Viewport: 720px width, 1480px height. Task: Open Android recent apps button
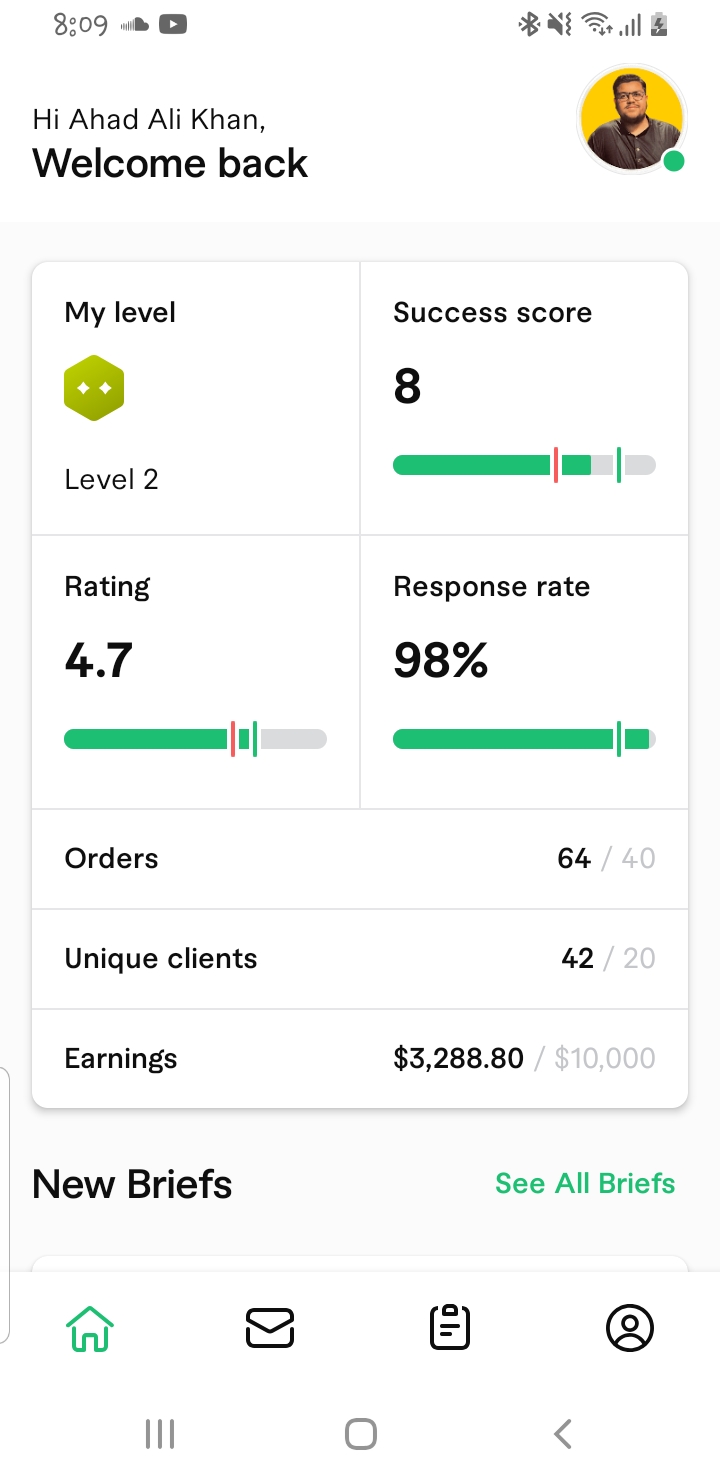[160, 1434]
